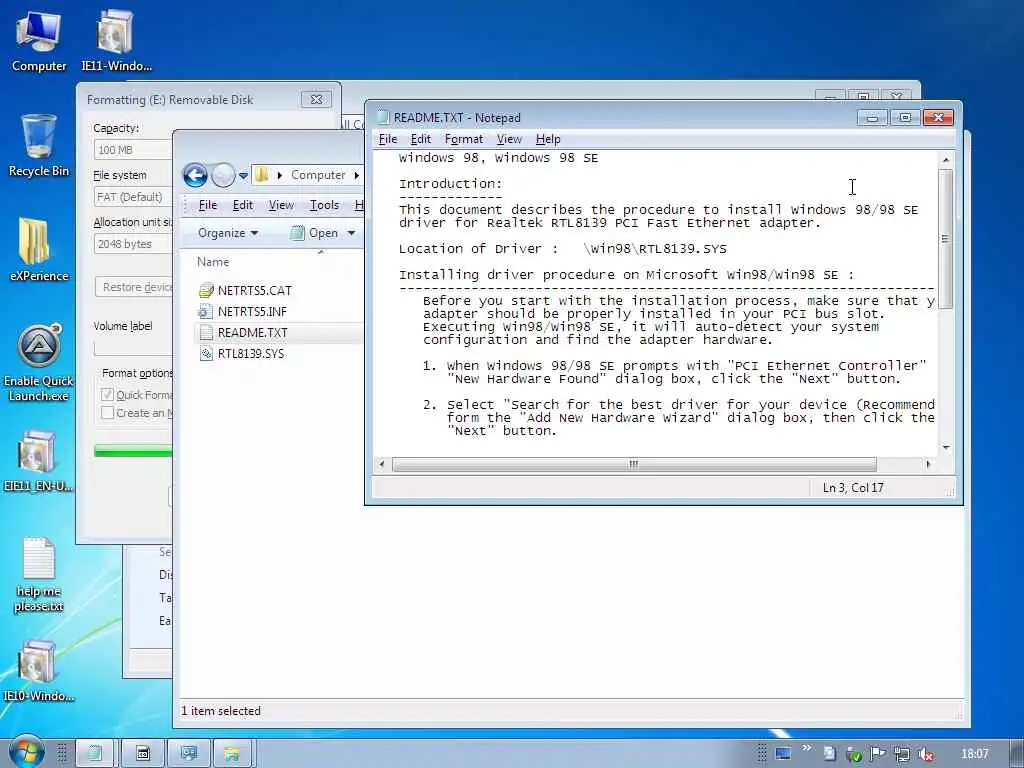Select Enable Quick Launch.exe desktop icon
The height and width of the screenshot is (768, 1024).
coord(39,363)
